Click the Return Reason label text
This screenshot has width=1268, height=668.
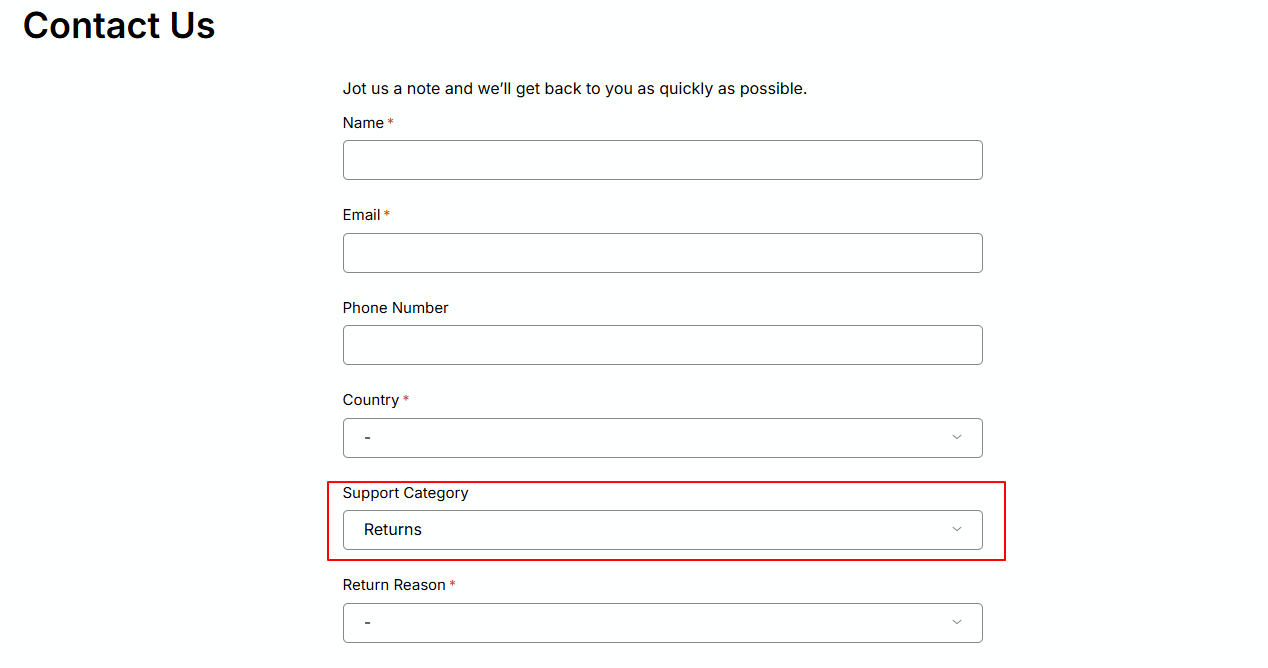pos(394,585)
